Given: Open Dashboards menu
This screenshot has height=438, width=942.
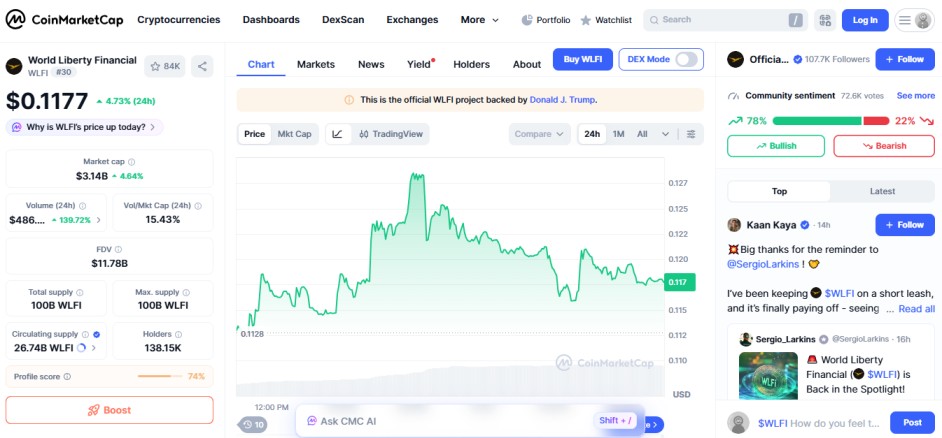Looking at the screenshot, I should coord(271,20).
